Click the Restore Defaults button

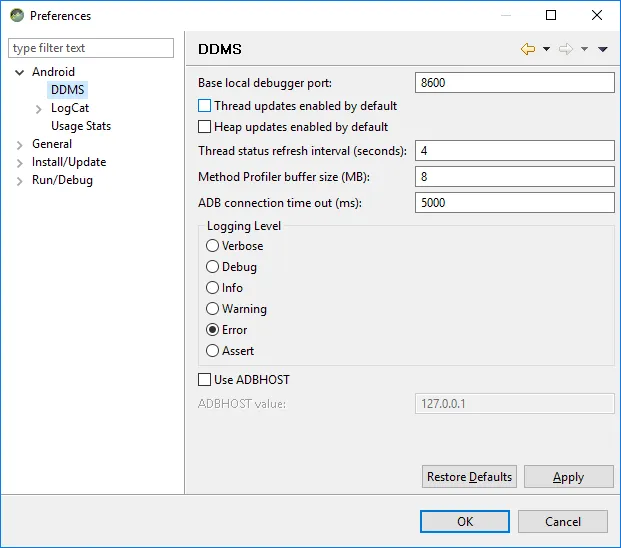(x=469, y=476)
